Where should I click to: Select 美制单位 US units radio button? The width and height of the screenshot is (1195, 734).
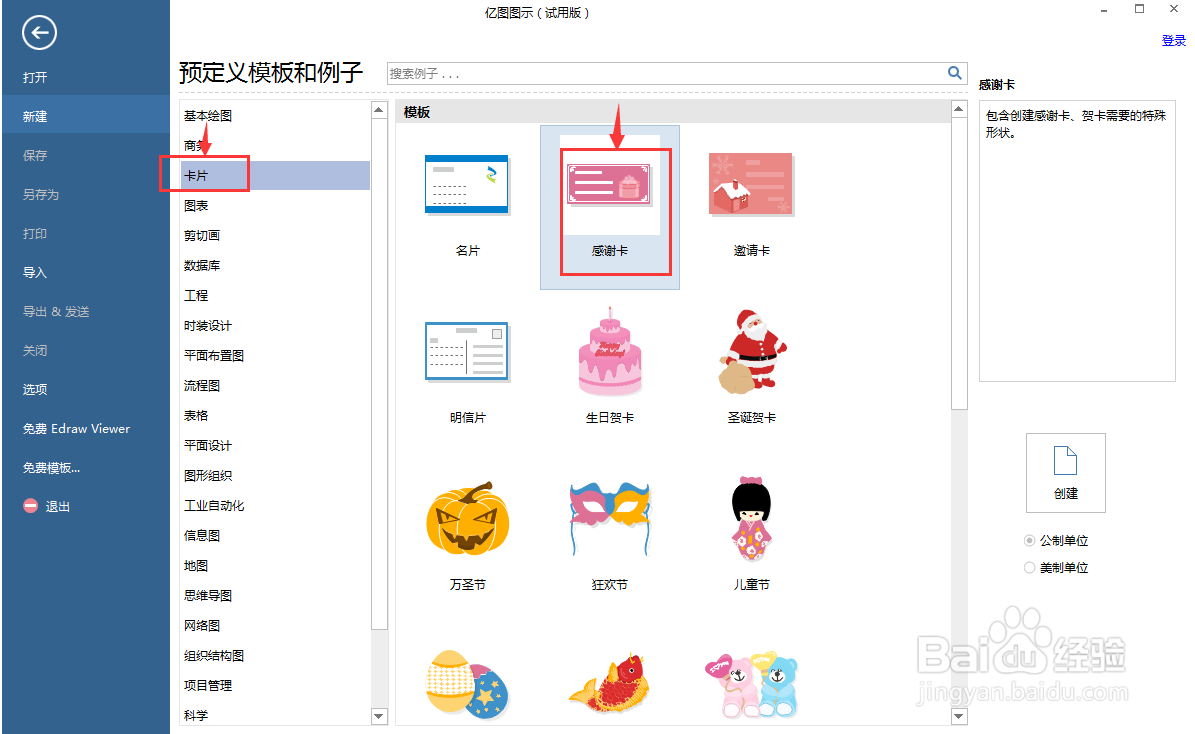click(x=1030, y=568)
